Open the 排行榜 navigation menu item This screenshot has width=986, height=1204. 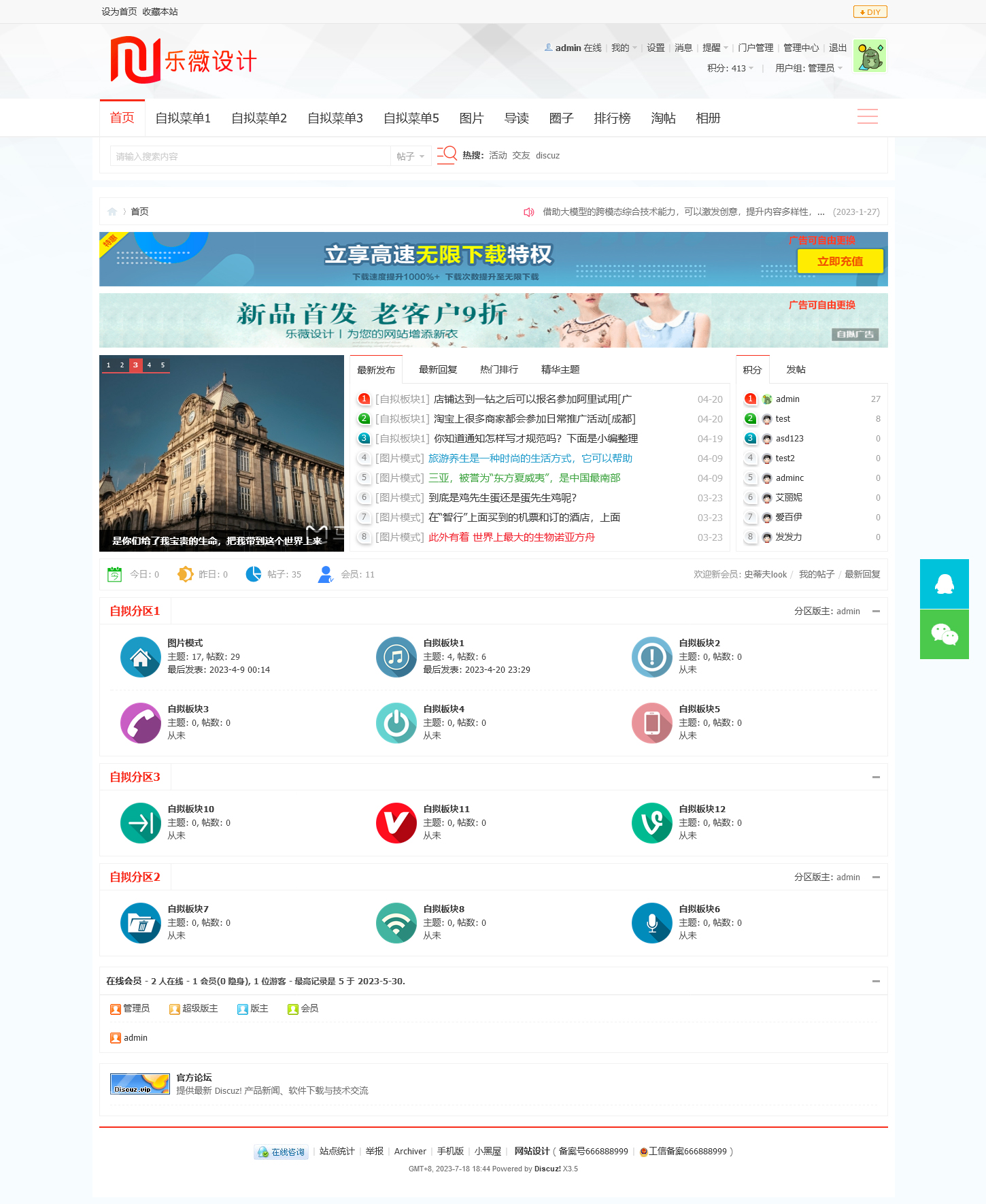coord(612,118)
